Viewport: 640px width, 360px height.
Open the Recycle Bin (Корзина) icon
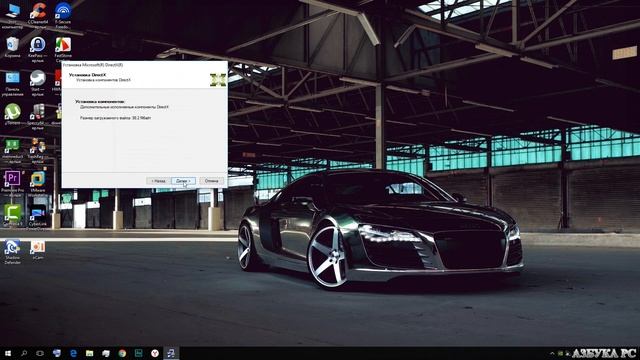coord(12,47)
